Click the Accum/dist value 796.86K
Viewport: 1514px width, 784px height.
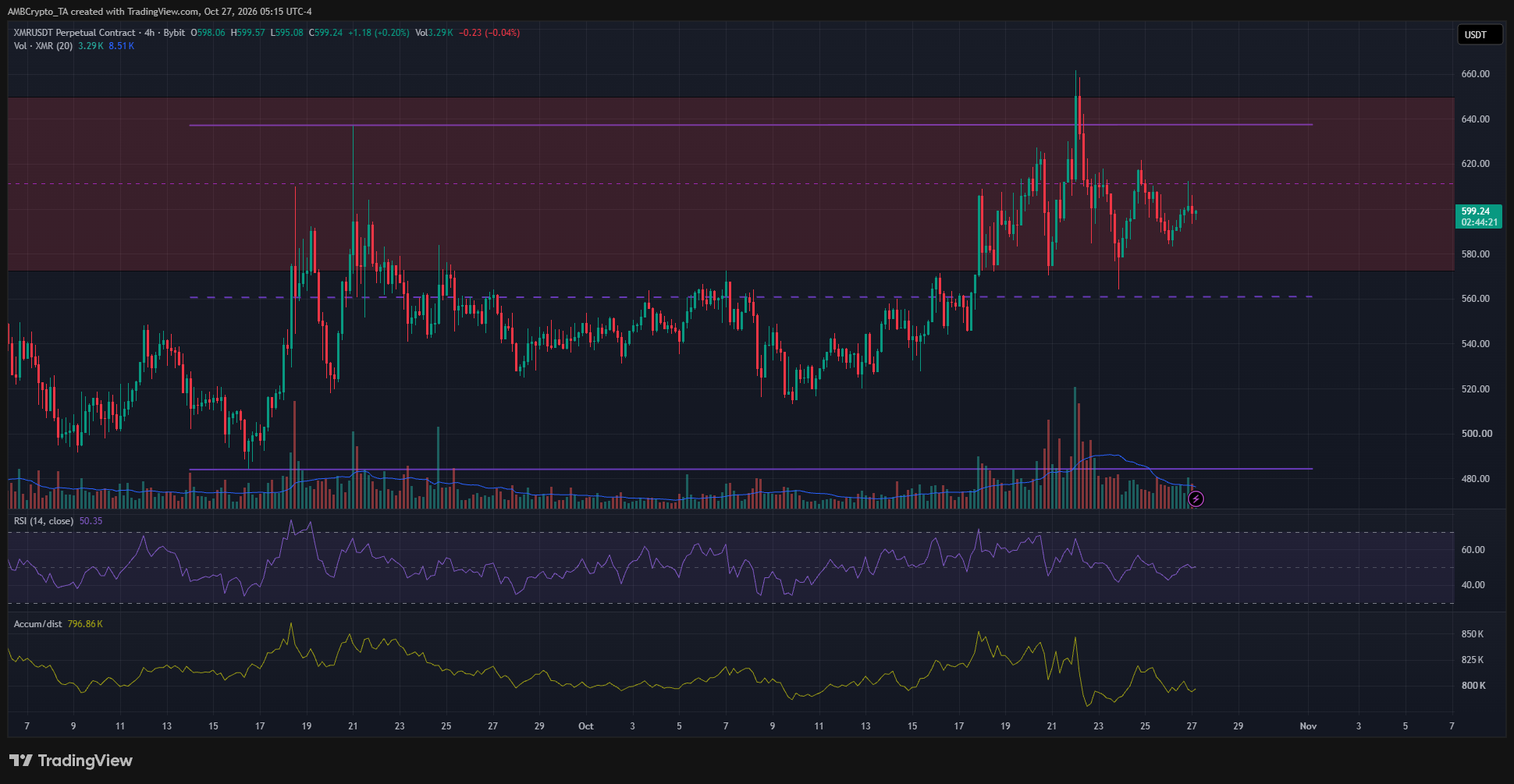pyautogui.click(x=85, y=624)
